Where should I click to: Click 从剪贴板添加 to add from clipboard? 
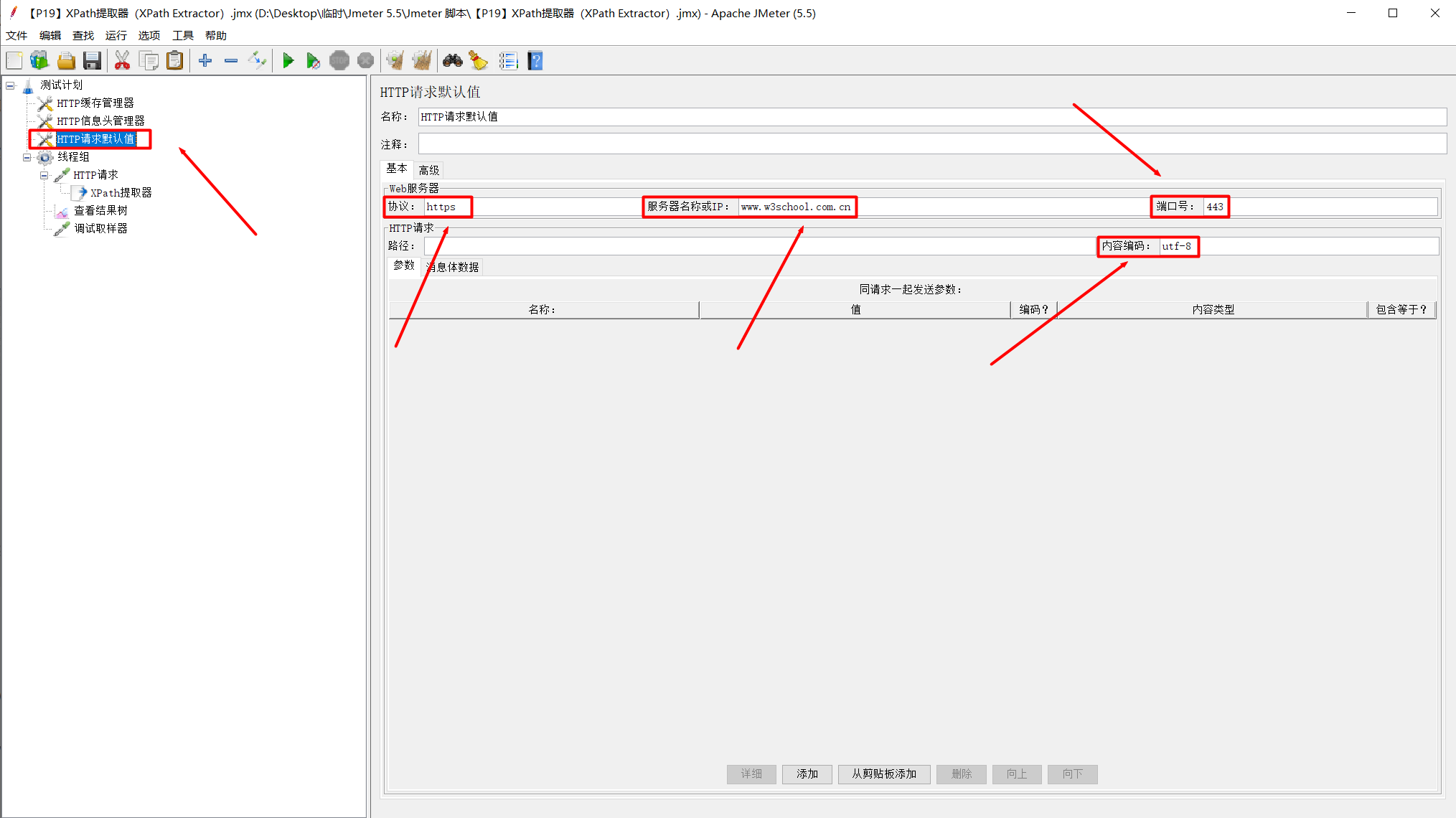[883, 774]
